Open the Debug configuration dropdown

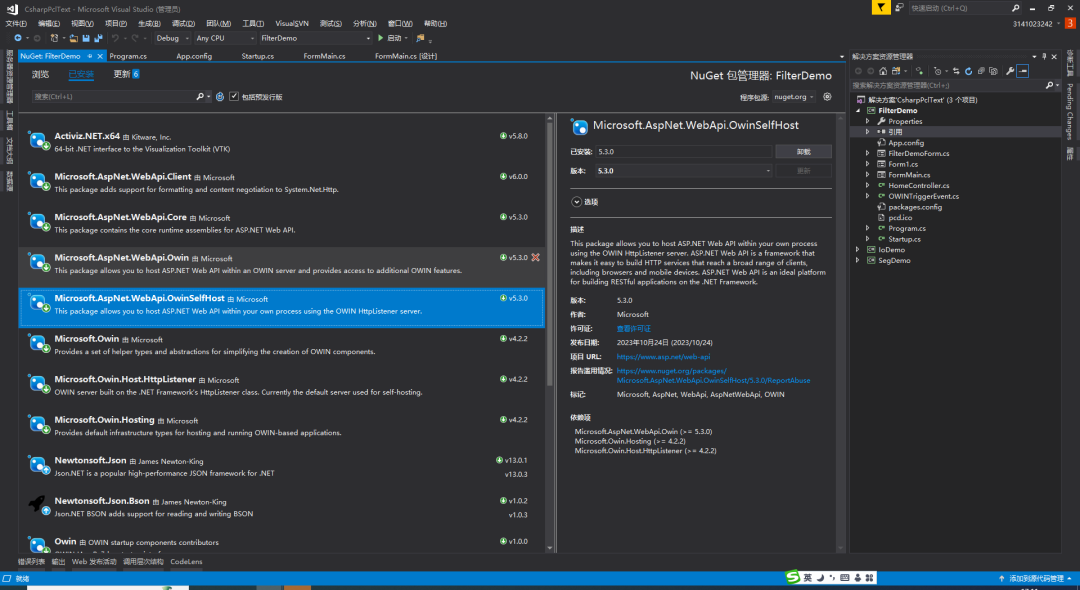coord(172,38)
